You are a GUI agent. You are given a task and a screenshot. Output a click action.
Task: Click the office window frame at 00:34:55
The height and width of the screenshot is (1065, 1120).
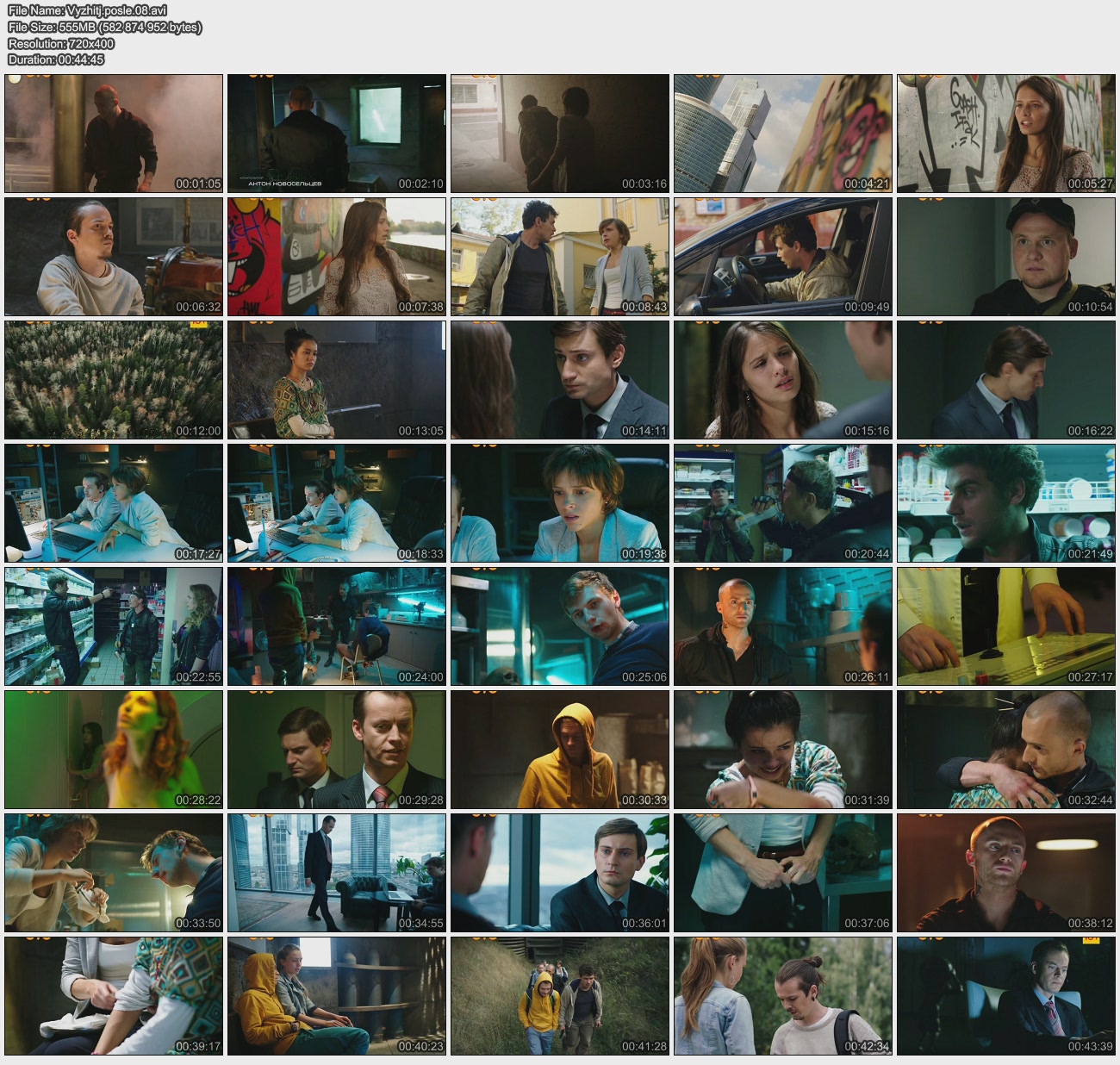point(337,873)
